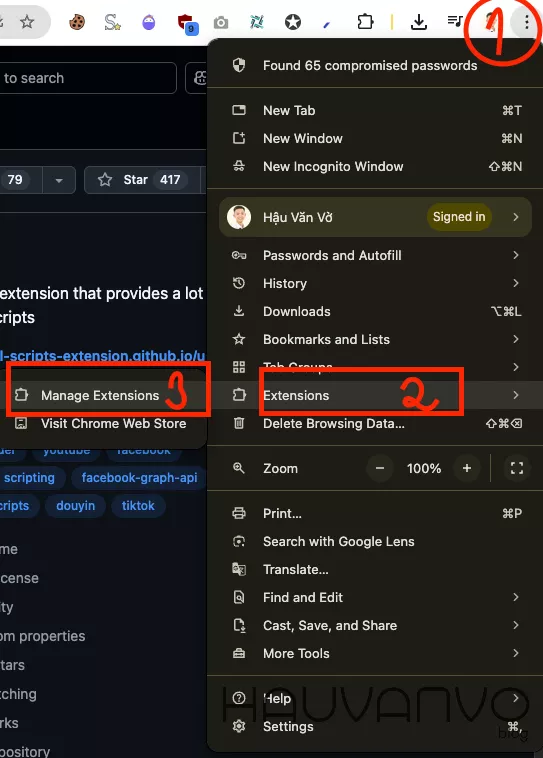Expand the Tab Groups submenu arrow
This screenshot has height=758, width=543.
point(516,367)
